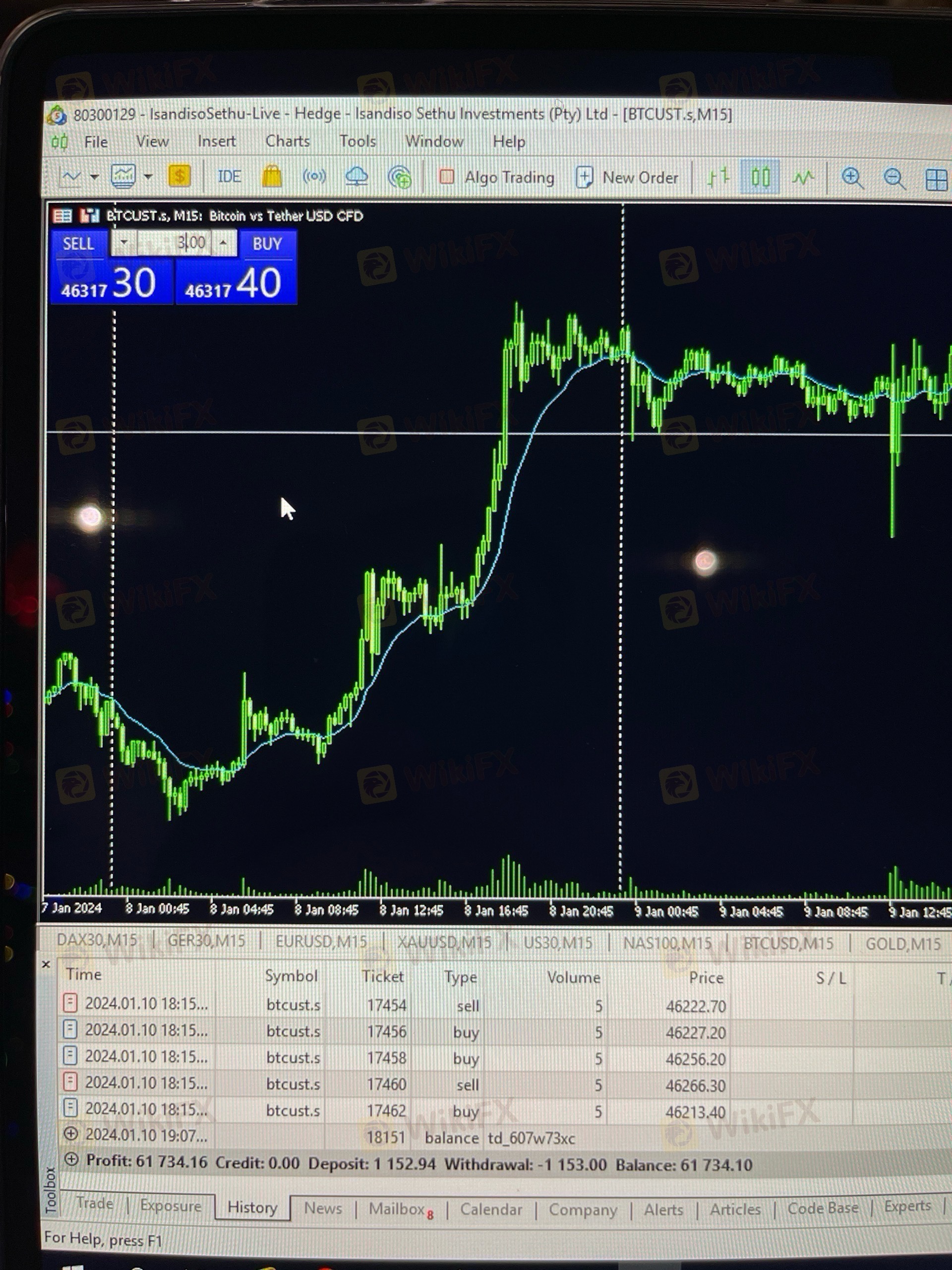Switch to the US30,M15 chart tab
This screenshot has height=1270, width=952.
558,943
